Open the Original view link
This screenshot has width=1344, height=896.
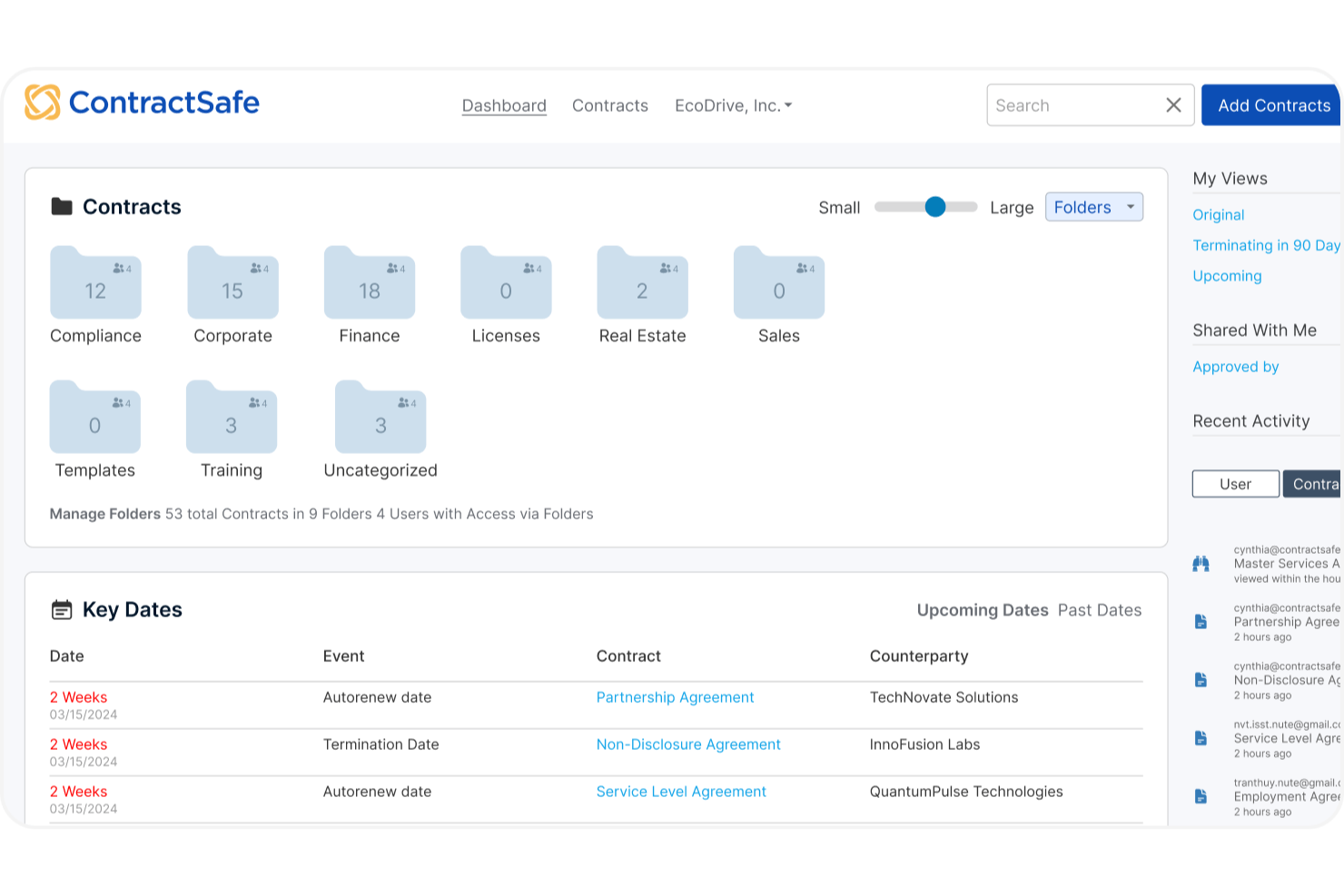point(1218,215)
